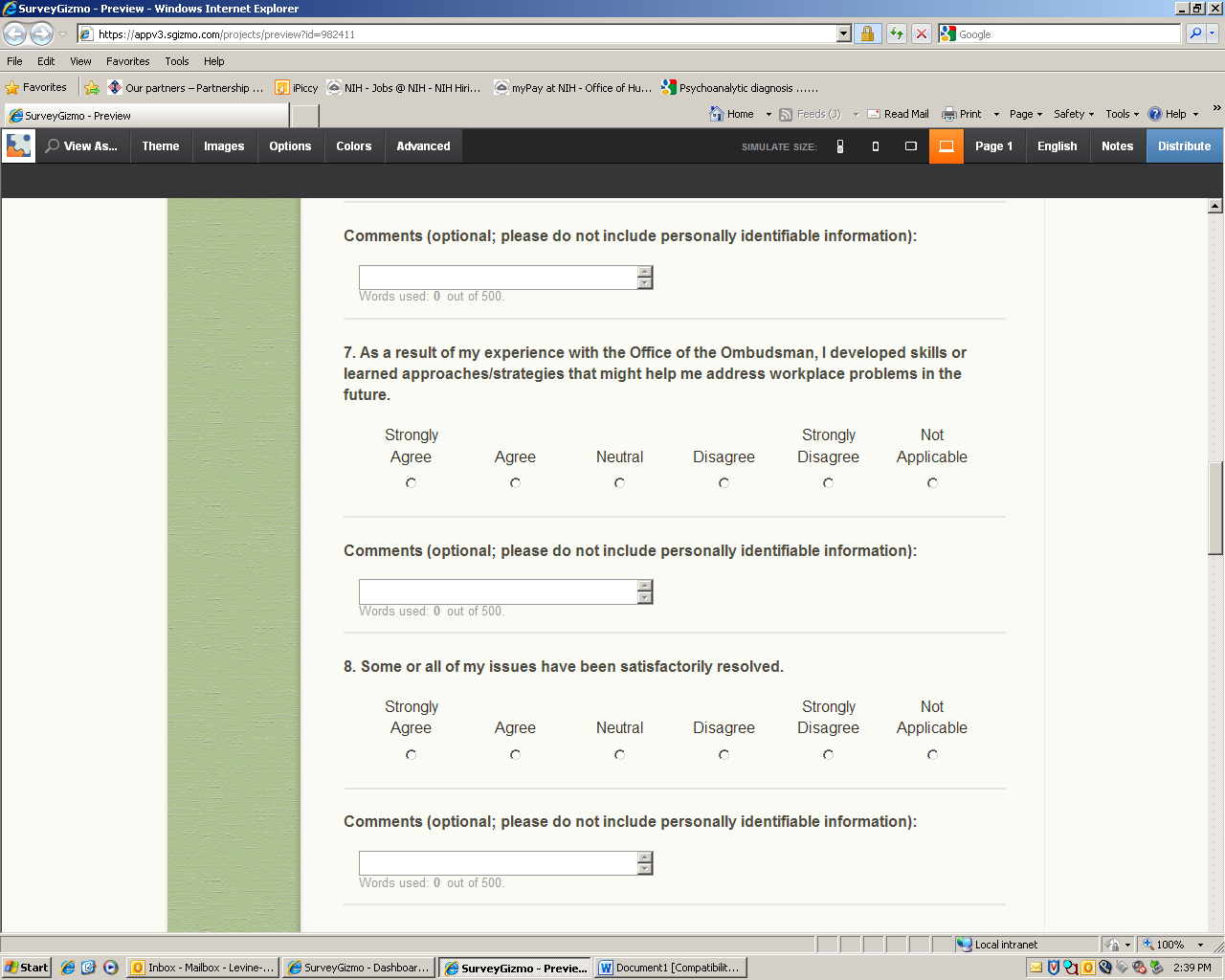
Task: Open the View menu
Action: point(80,61)
